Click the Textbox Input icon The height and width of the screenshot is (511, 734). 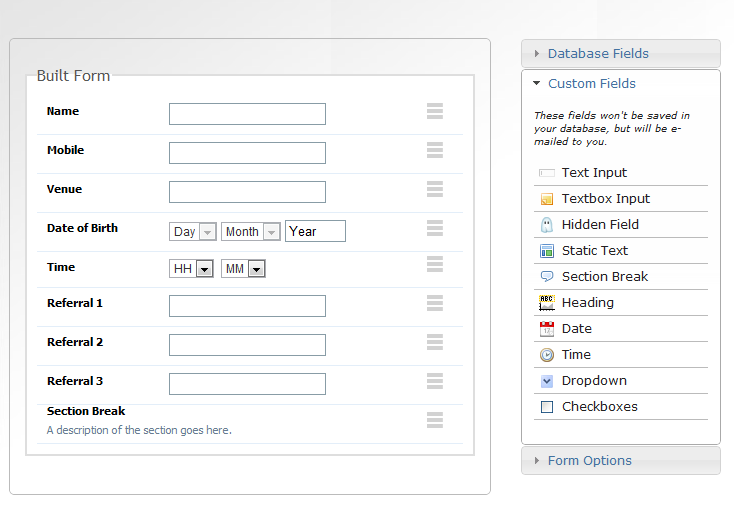546,199
